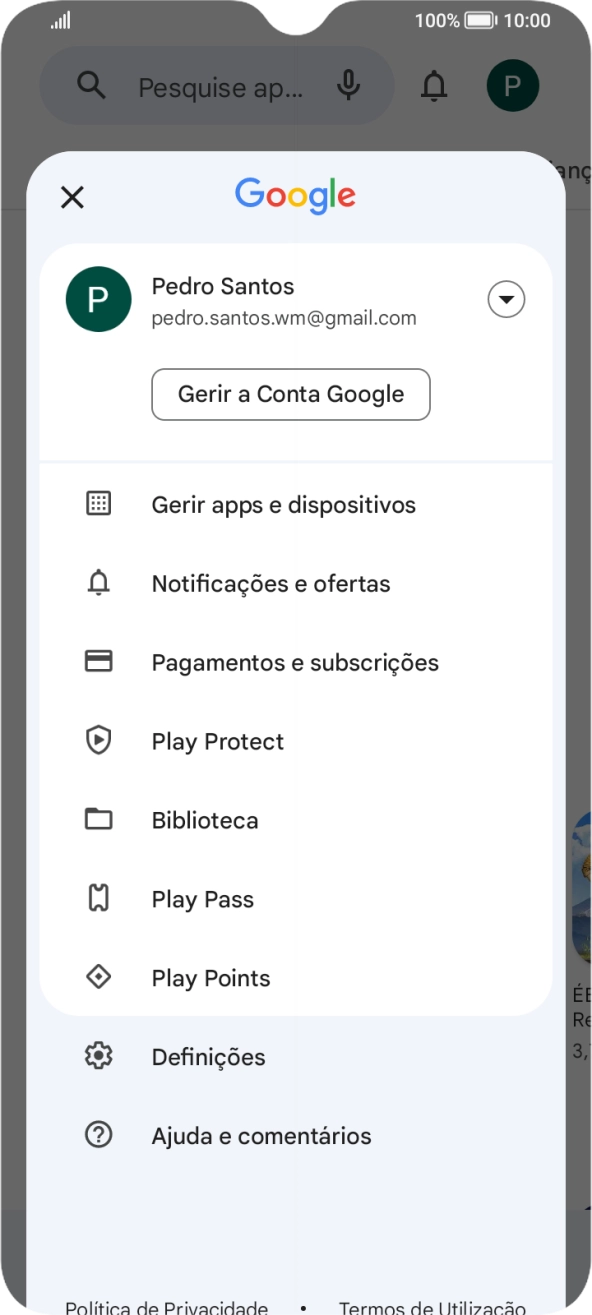
Task: Open the Gerir a Conta Google button
Action: 290,394
